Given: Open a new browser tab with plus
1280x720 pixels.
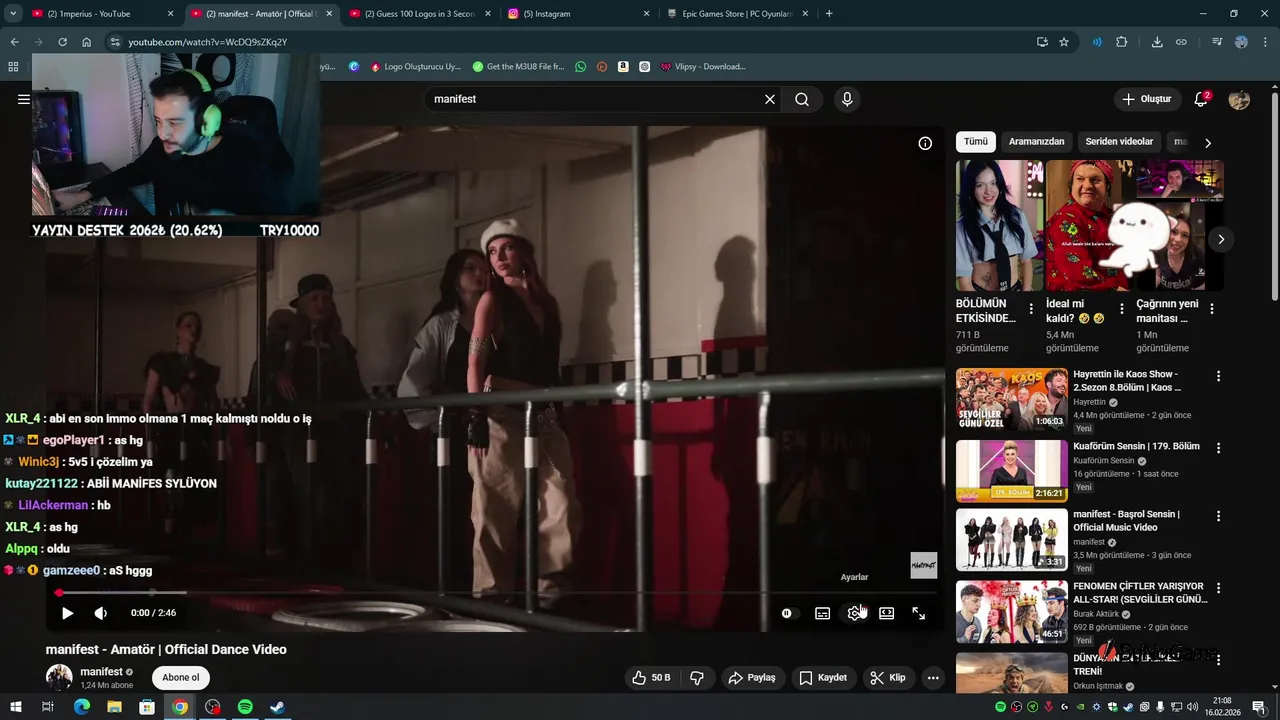Looking at the screenshot, I should (829, 14).
